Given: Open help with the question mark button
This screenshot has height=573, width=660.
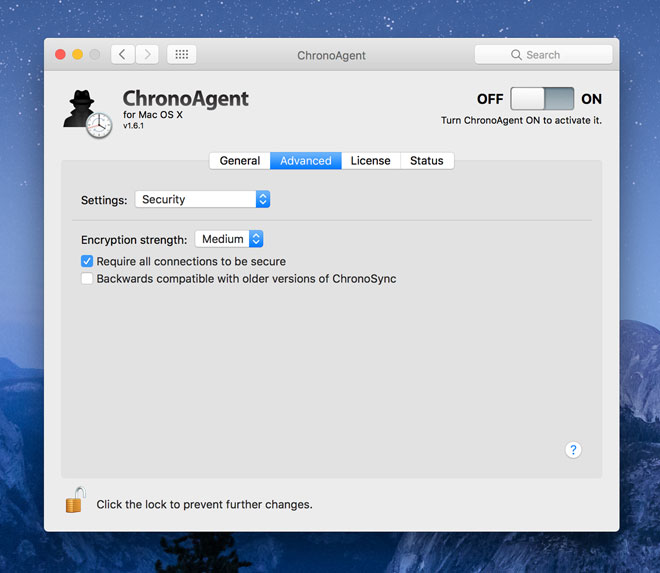Looking at the screenshot, I should (x=573, y=450).
